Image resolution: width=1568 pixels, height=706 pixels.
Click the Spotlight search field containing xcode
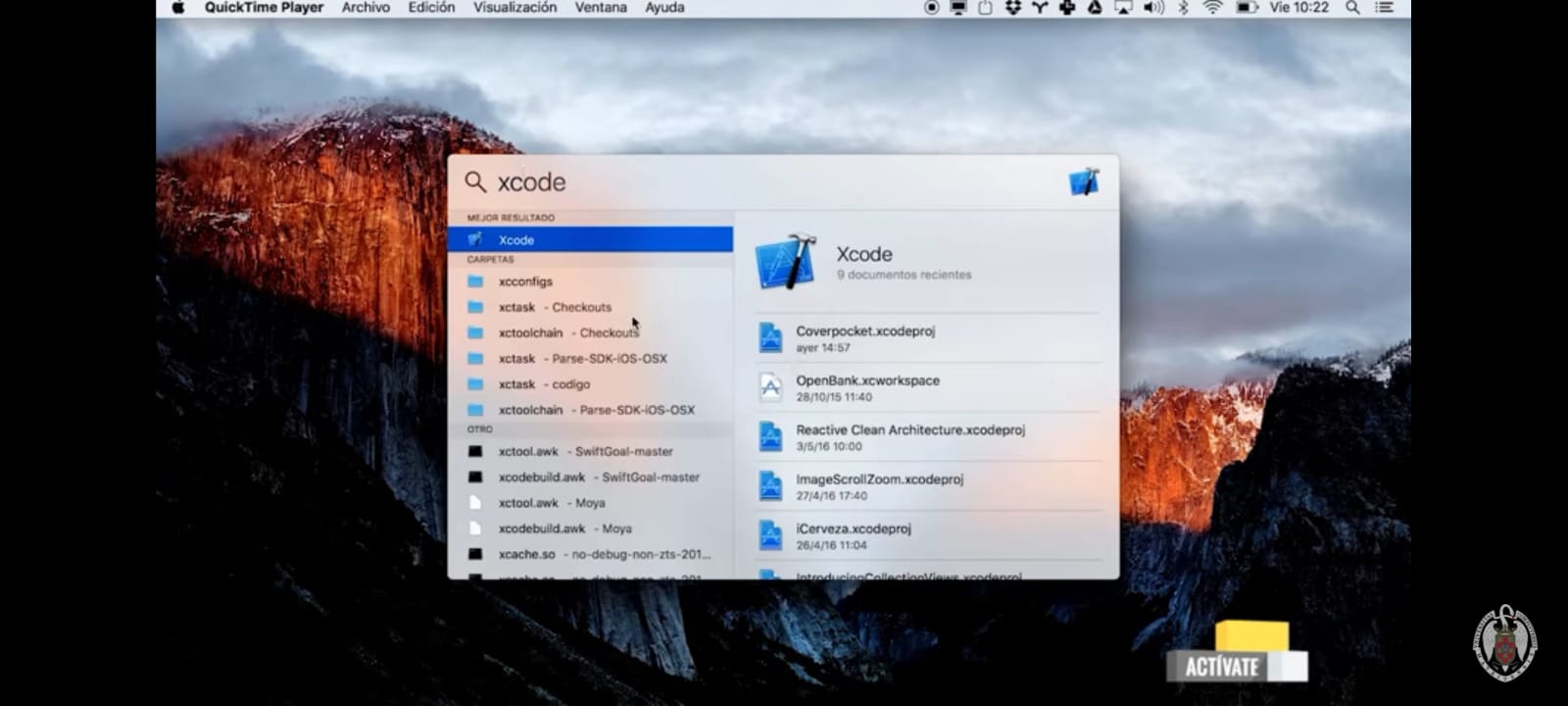pyautogui.click(x=764, y=182)
